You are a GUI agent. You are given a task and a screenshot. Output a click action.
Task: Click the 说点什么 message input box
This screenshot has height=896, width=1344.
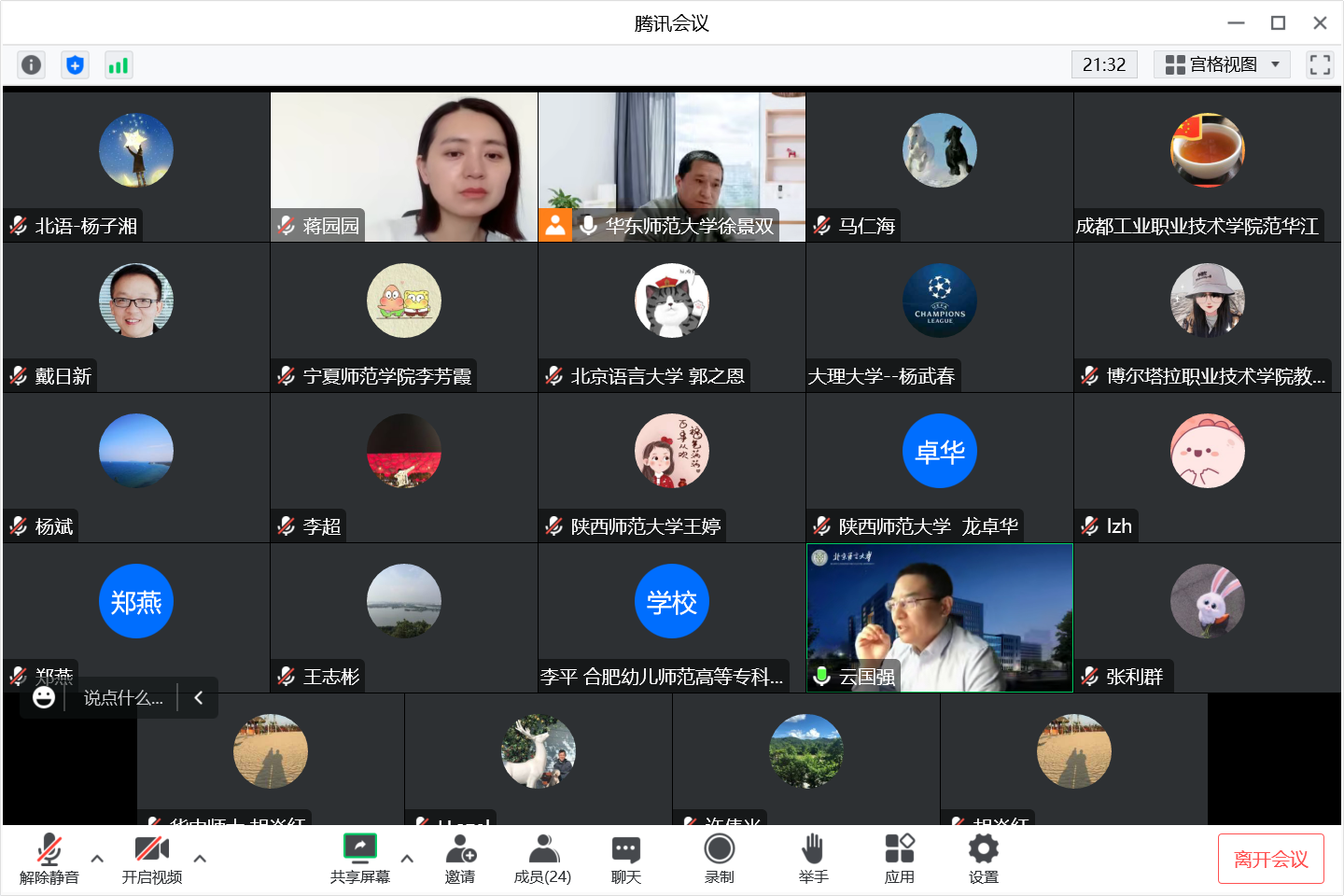pos(123,698)
